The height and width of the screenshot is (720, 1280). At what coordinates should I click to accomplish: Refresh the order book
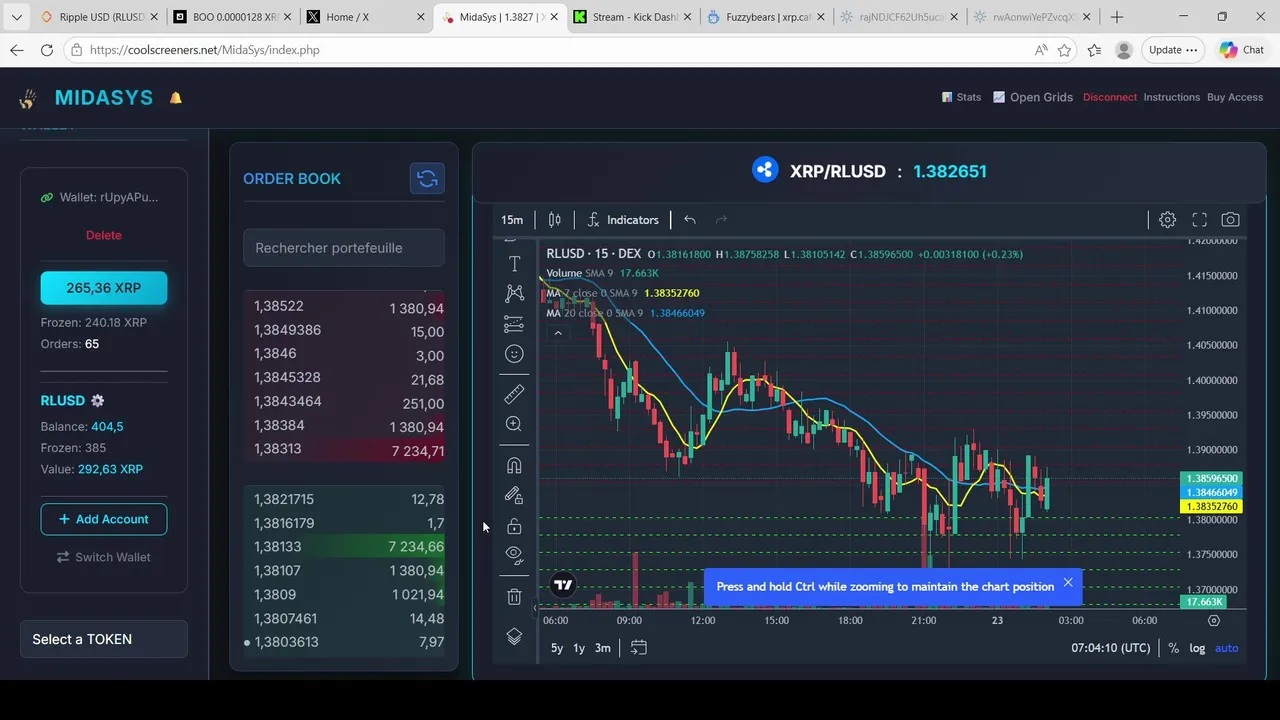click(x=427, y=179)
